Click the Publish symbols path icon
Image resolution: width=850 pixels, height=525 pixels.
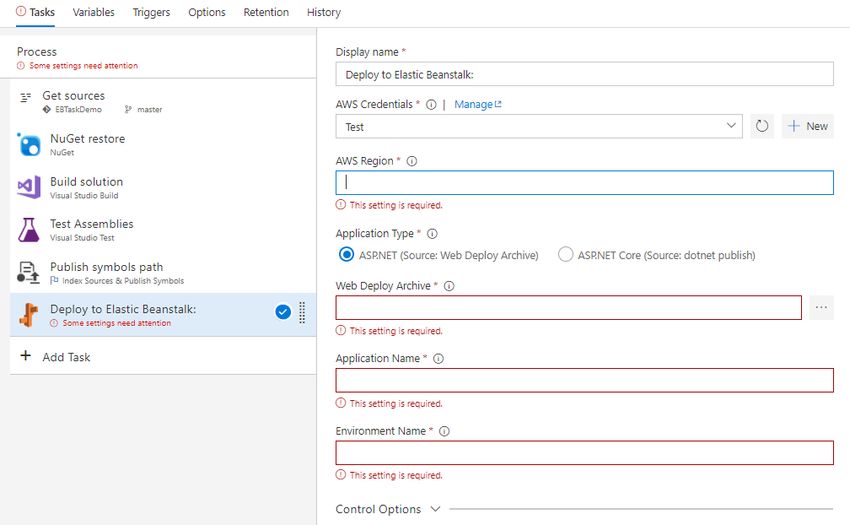coord(28,272)
